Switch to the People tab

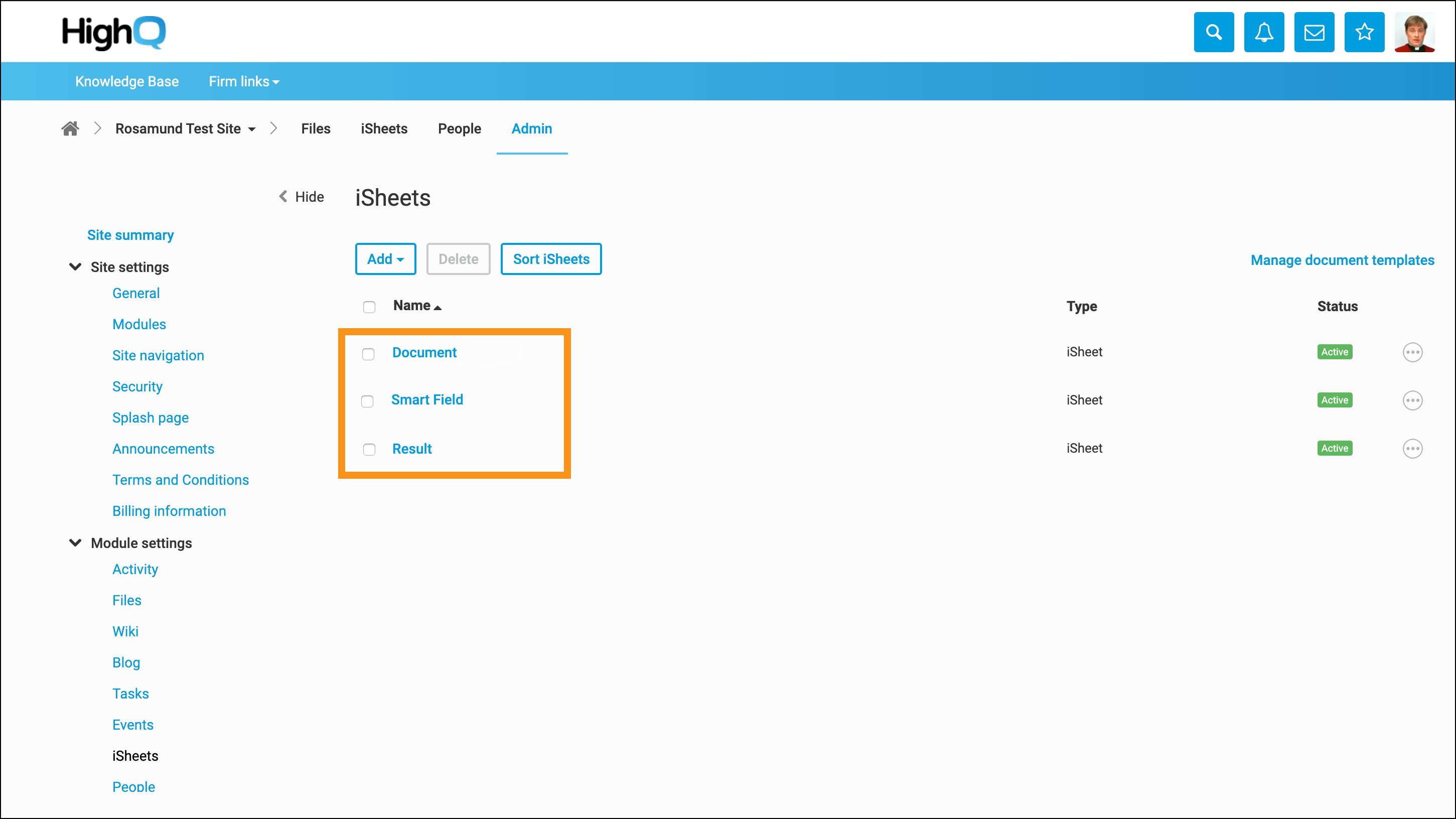tap(459, 129)
